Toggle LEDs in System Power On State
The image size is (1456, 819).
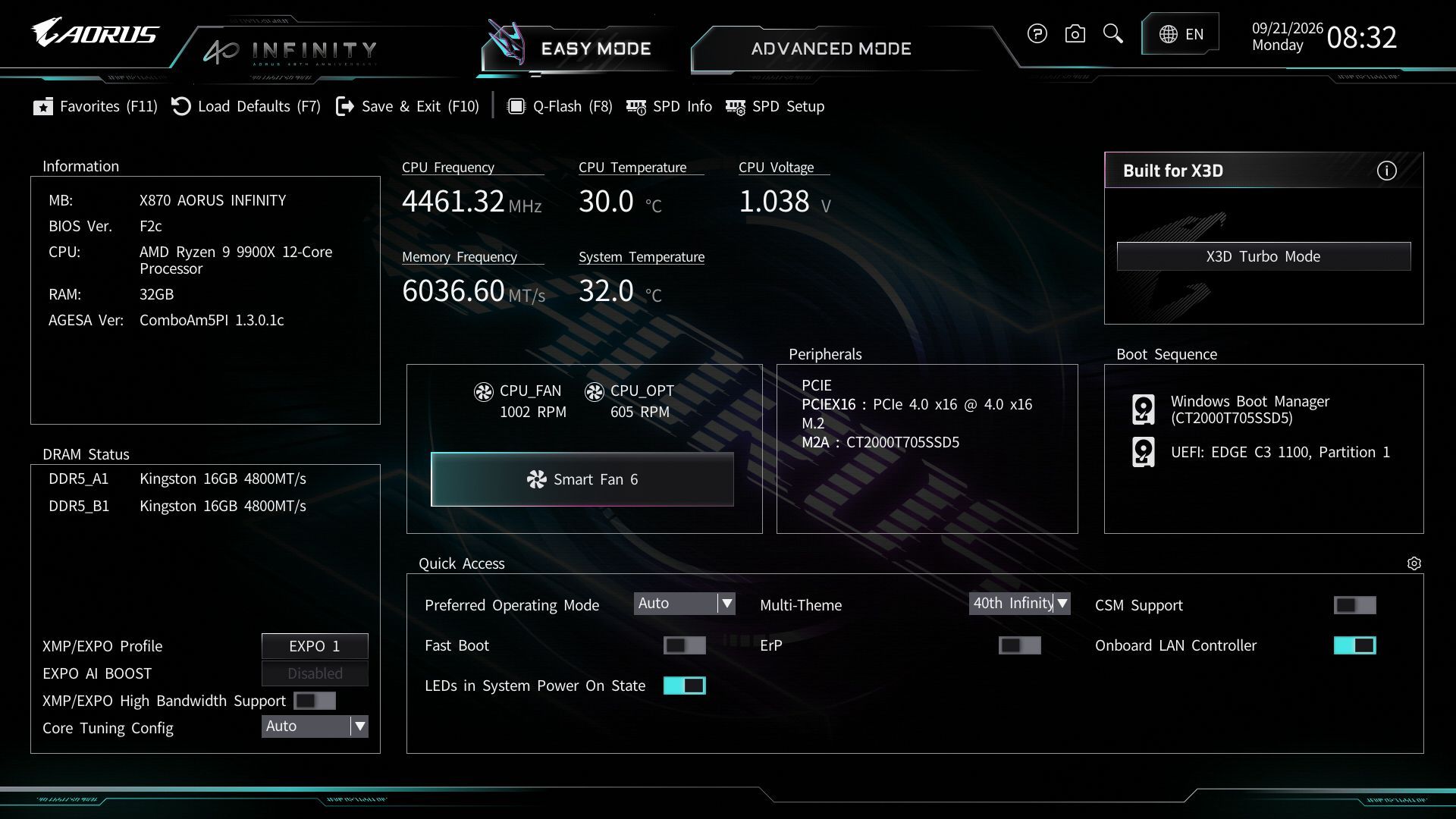[x=685, y=686]
